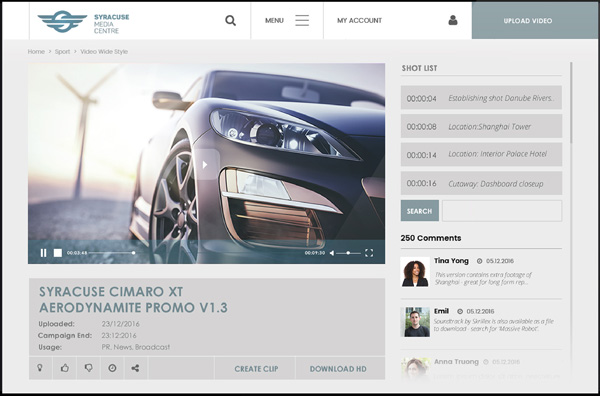Go to the Sport breadcrumb link
Screen dimensions: 600x396
tap(62, 51)
